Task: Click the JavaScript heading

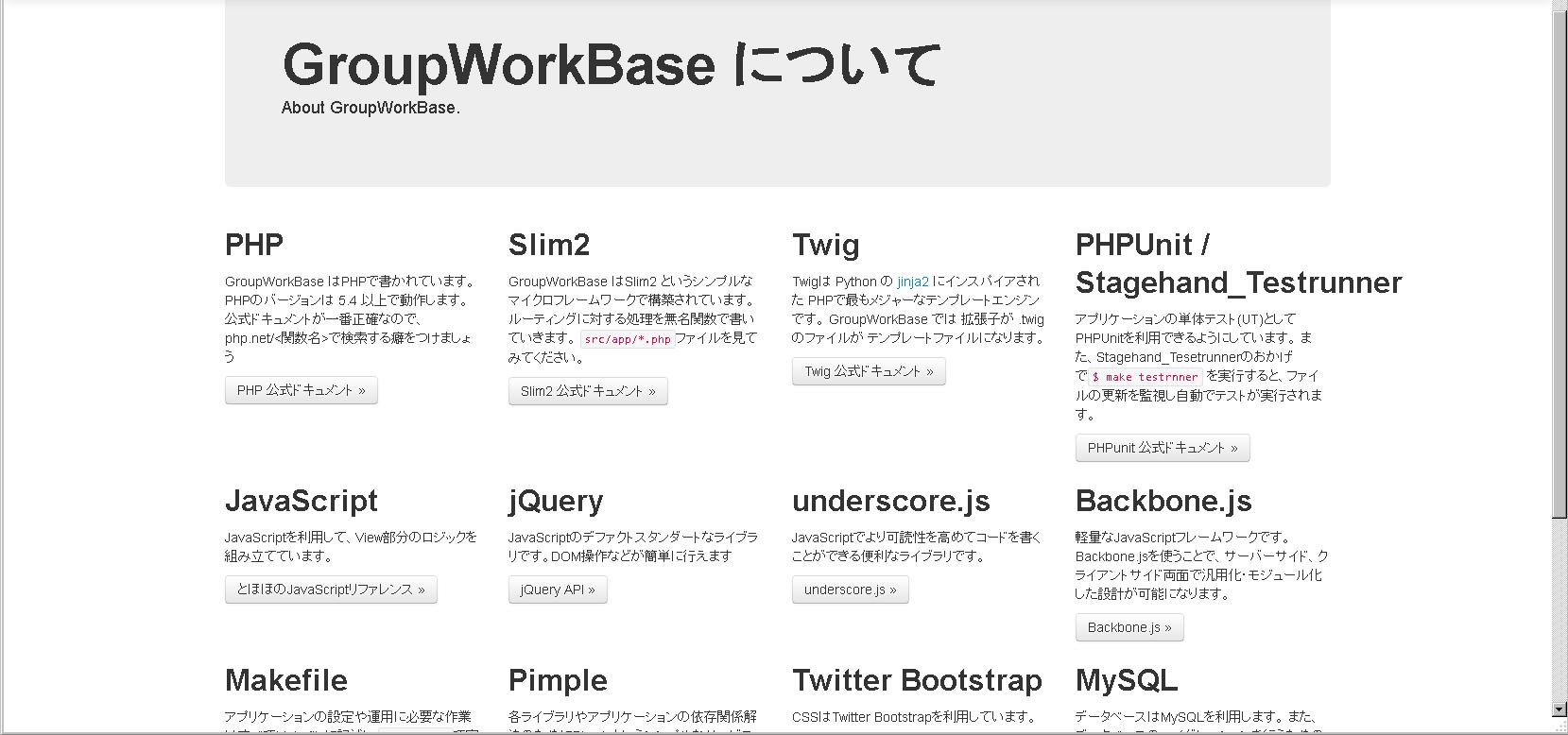Action: click(x=302, y=501)
